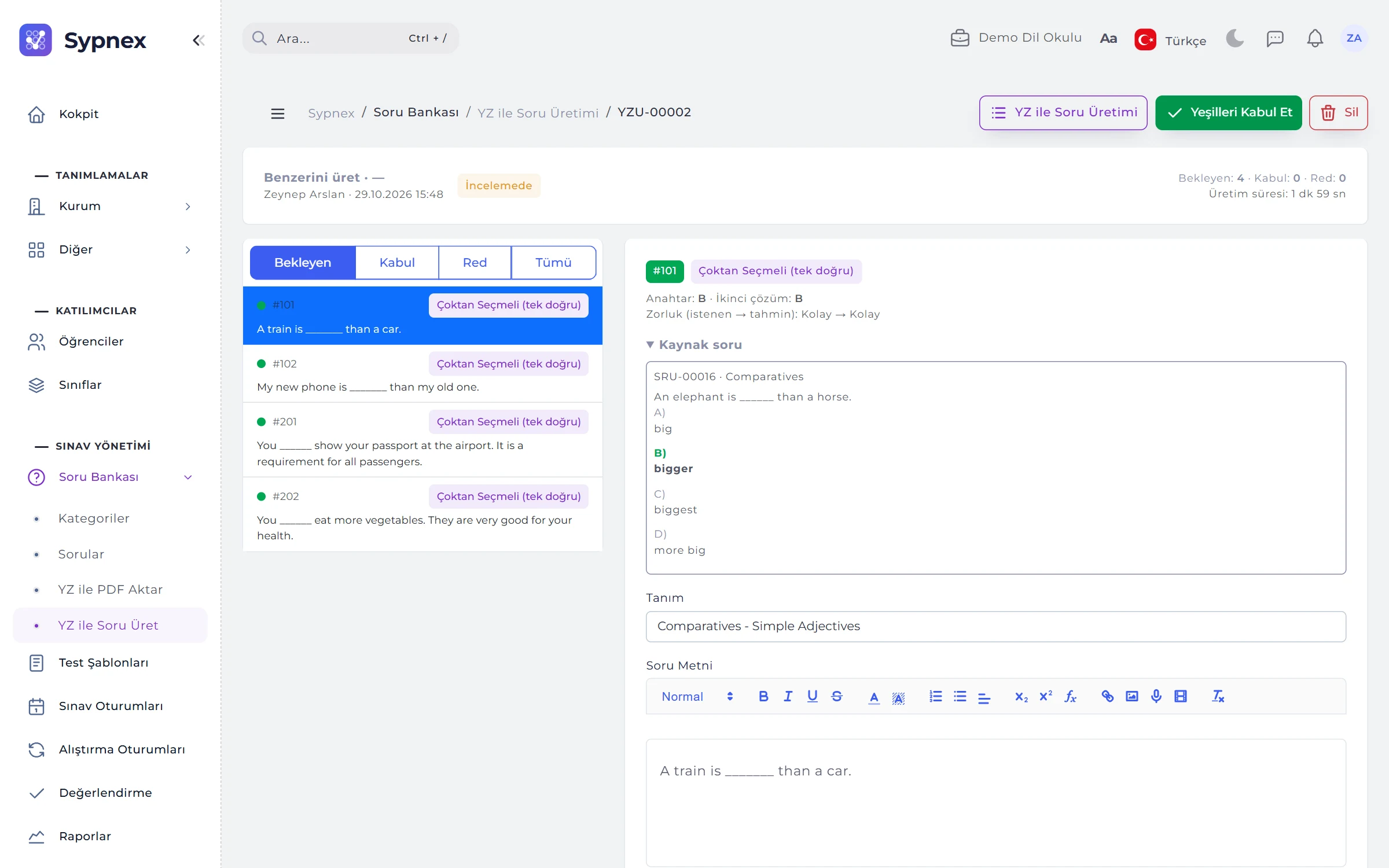Collapse the Kaynak soru section

coord(694,345)
